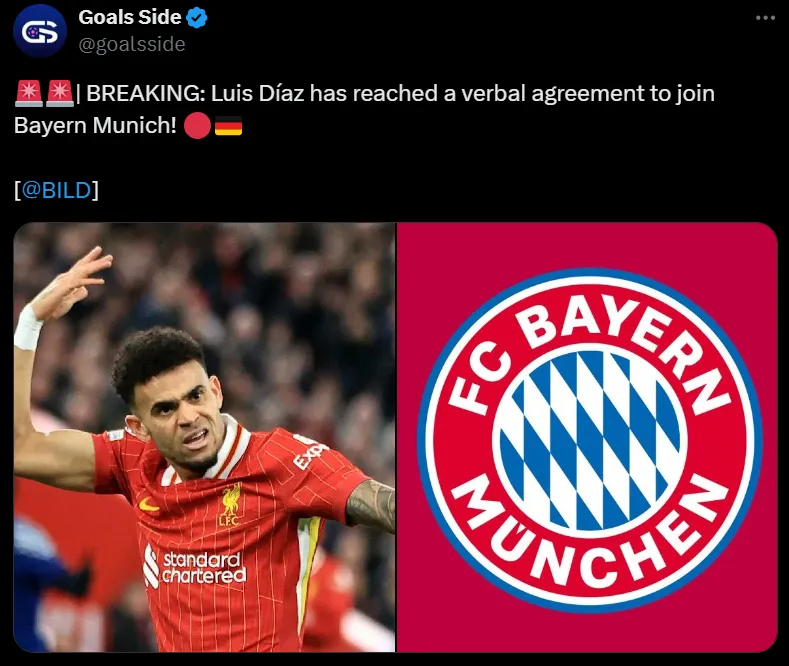Click the red circle emoji

(x=197, y=126)
